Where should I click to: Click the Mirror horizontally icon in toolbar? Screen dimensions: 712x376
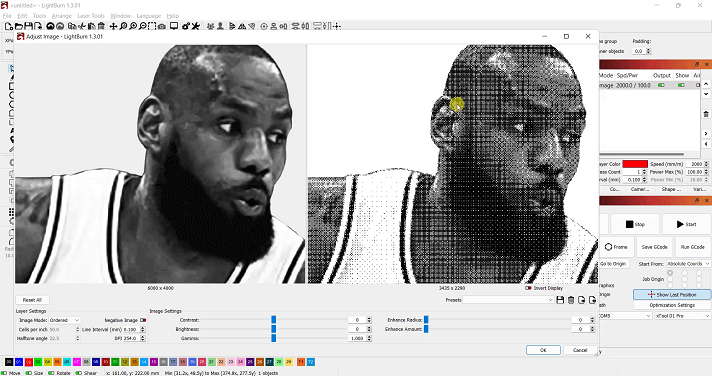(242, 26)
